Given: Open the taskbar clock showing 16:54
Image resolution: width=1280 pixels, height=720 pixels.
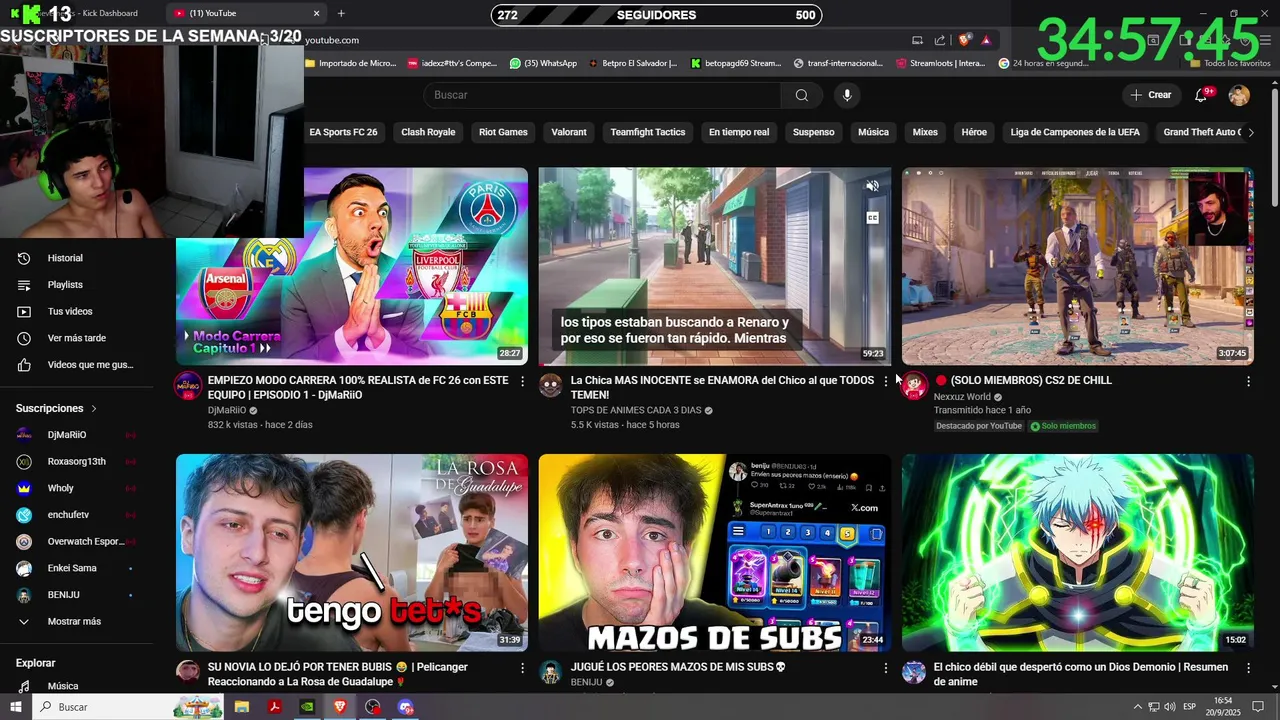Looking at the screenshot, I should click(1223, 707).
